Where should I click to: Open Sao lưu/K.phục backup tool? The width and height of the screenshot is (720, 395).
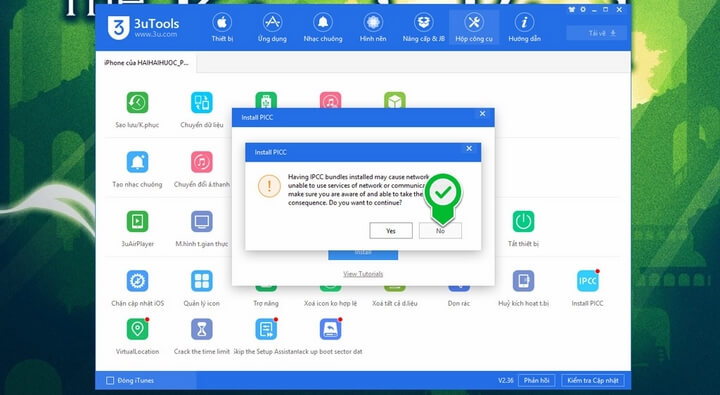(137, 110)
